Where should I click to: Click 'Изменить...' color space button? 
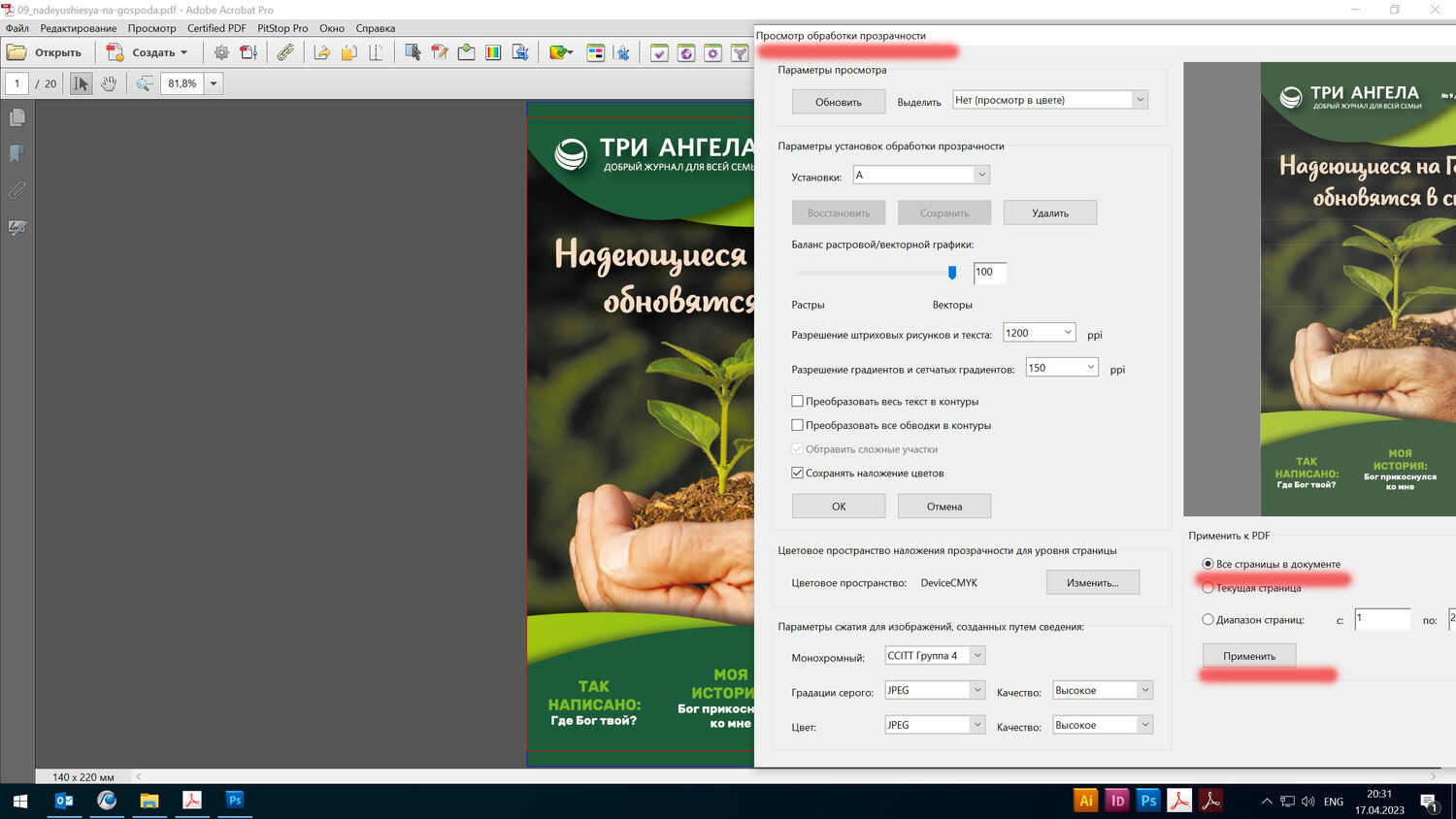click(1093, 582)
